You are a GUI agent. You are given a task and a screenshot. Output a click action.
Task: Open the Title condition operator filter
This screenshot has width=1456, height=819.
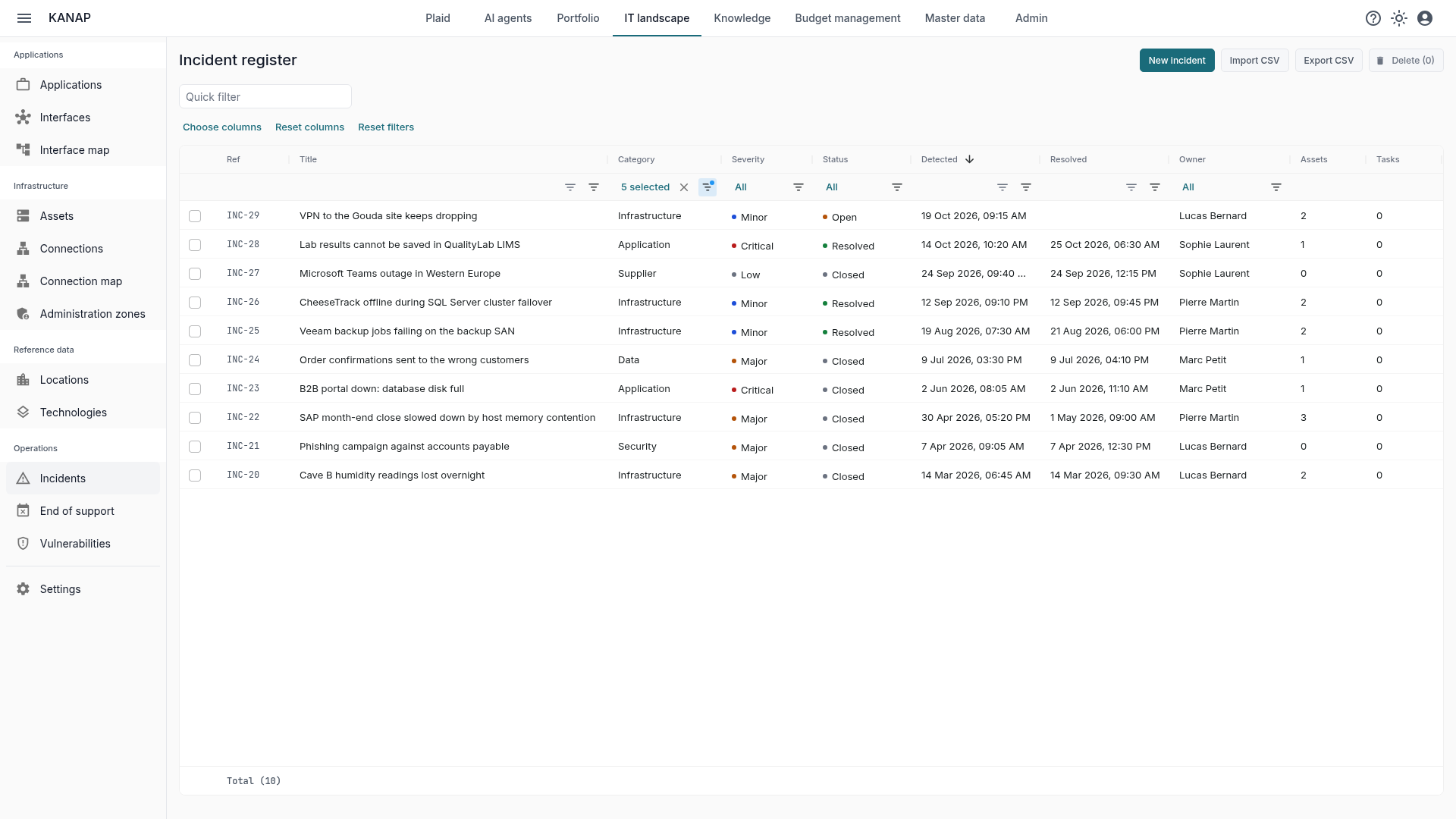point(570,187)
